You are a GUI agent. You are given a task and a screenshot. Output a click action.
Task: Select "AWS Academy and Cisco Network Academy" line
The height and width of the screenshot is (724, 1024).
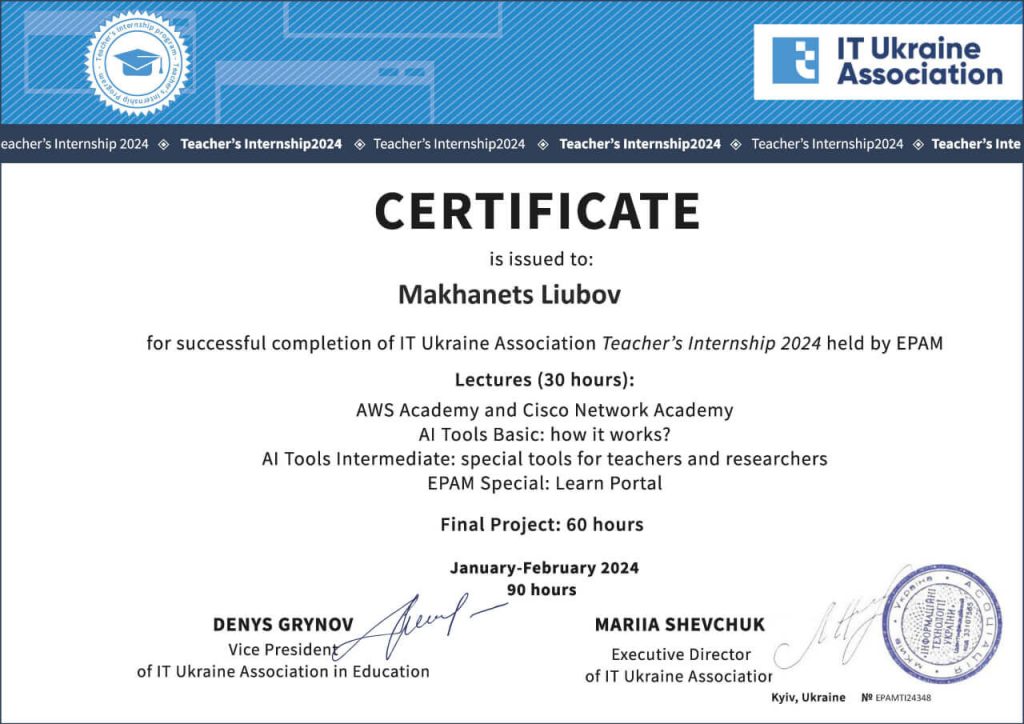coord(545,410)
